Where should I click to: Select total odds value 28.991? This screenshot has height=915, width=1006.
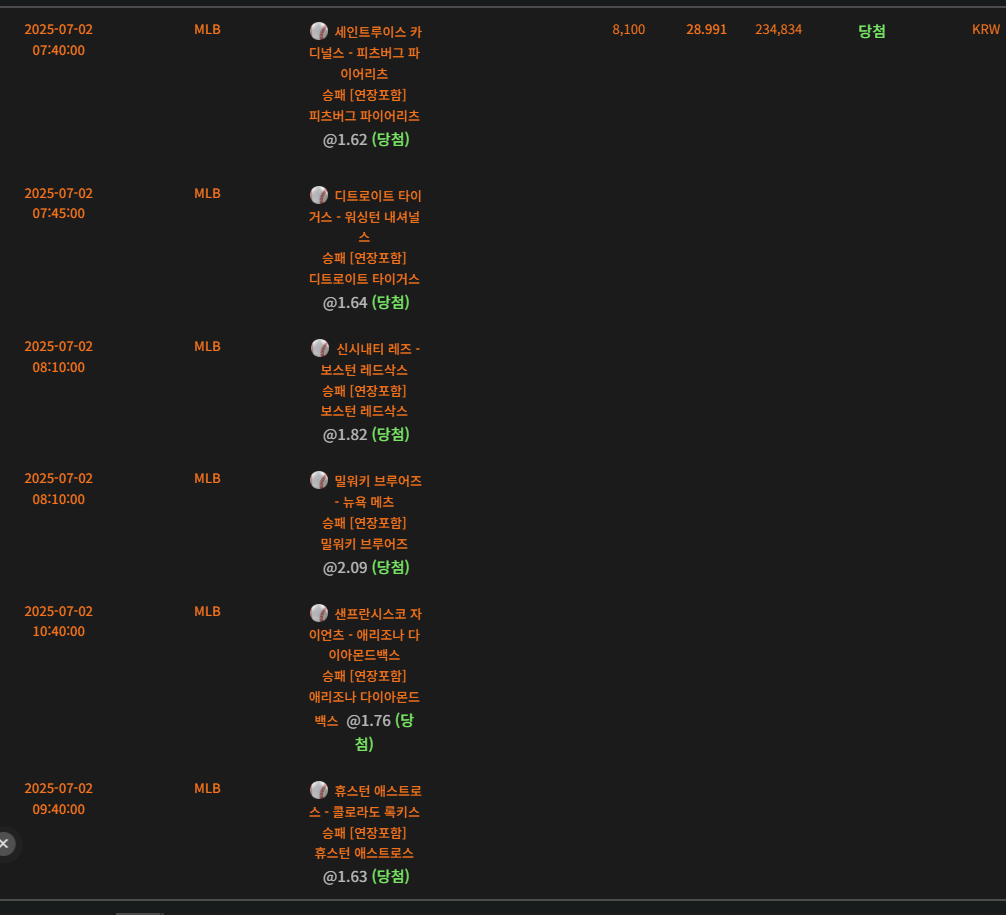click(706, 30)
